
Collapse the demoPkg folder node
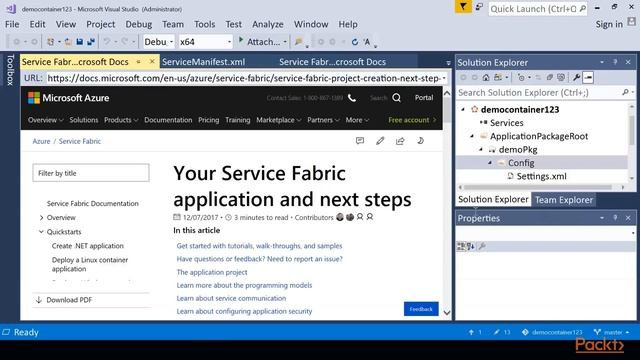pos(481,150)
